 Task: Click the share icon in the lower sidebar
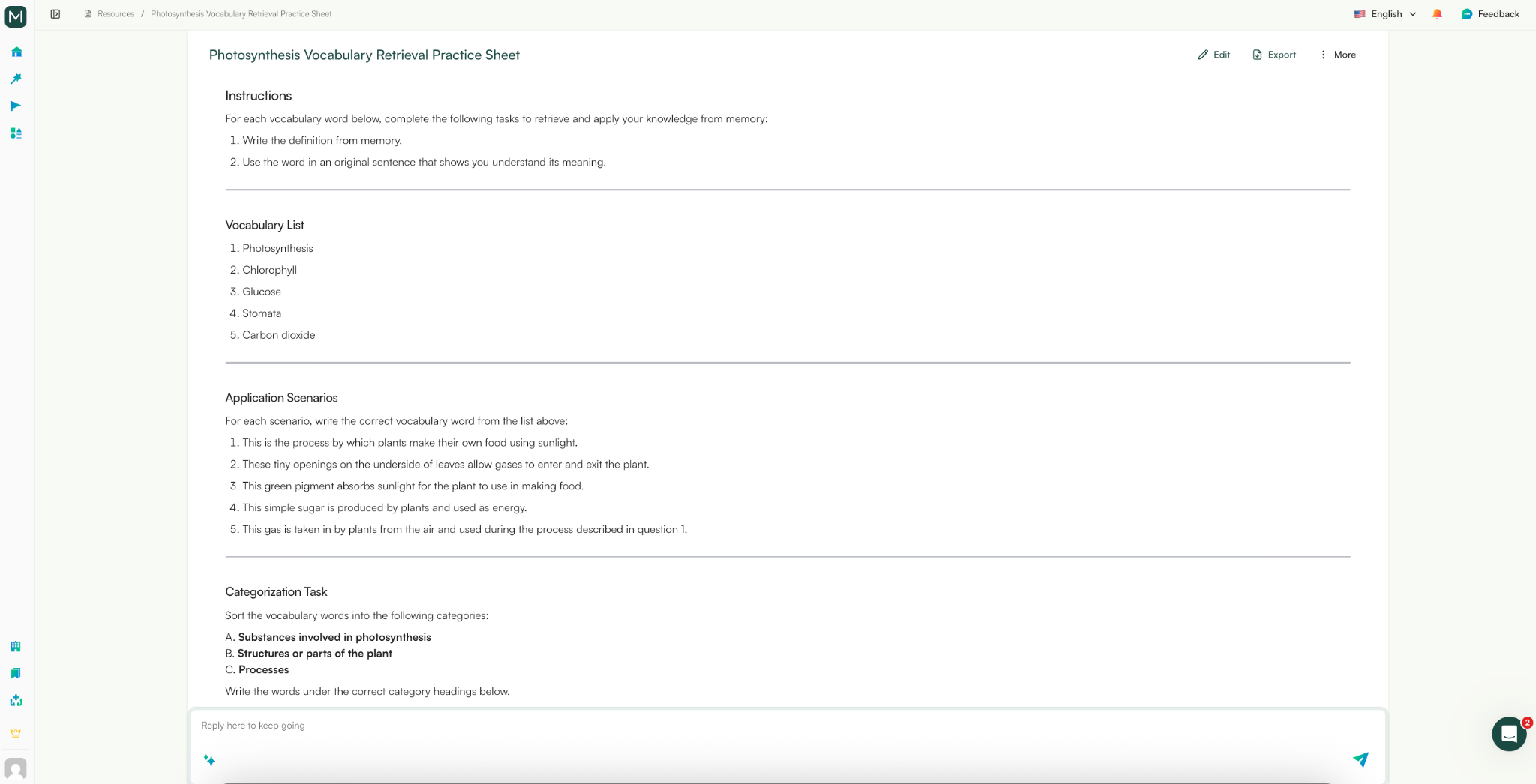point(15,701)
